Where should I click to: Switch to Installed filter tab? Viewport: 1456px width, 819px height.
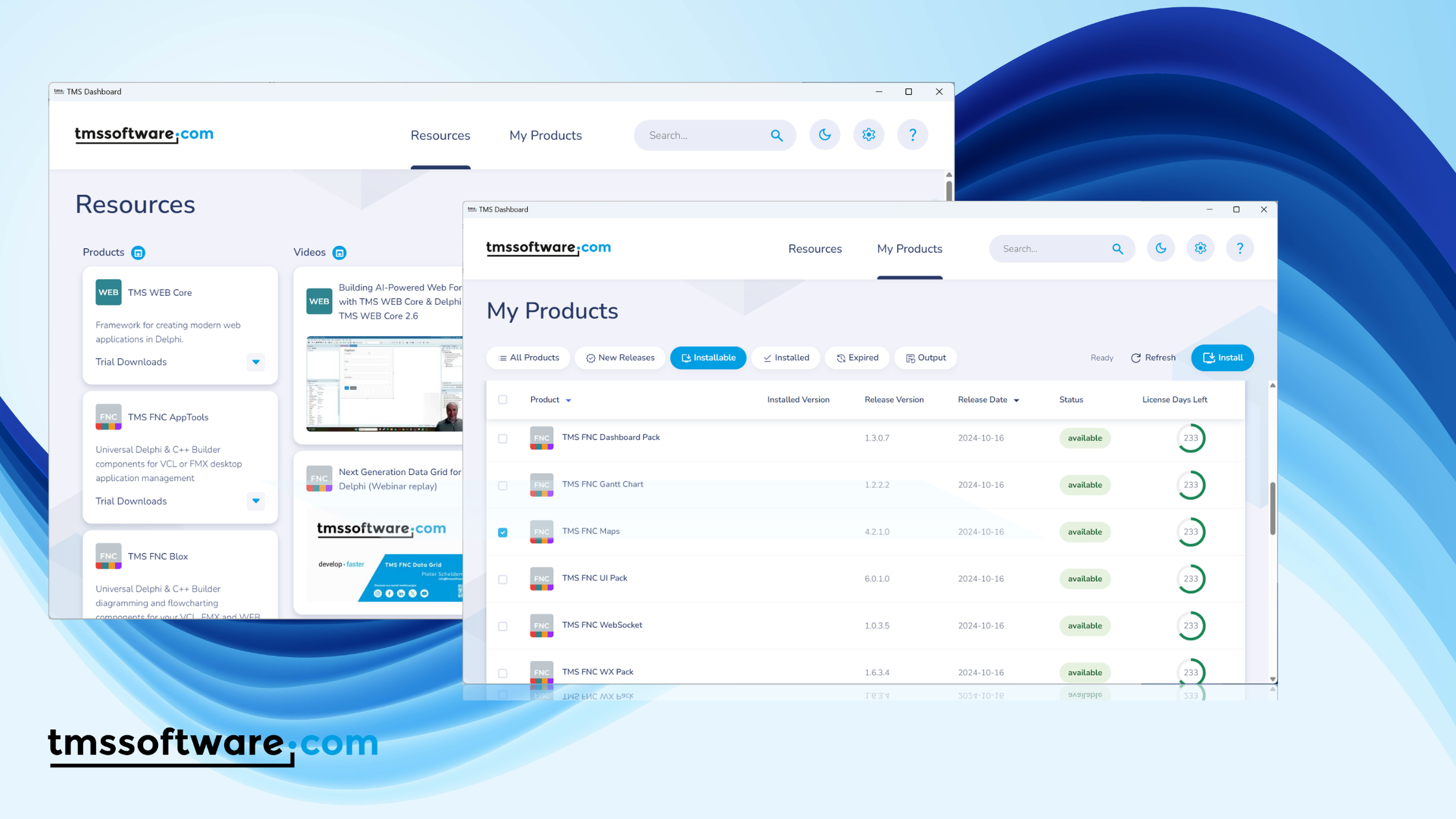pos(786,357)
